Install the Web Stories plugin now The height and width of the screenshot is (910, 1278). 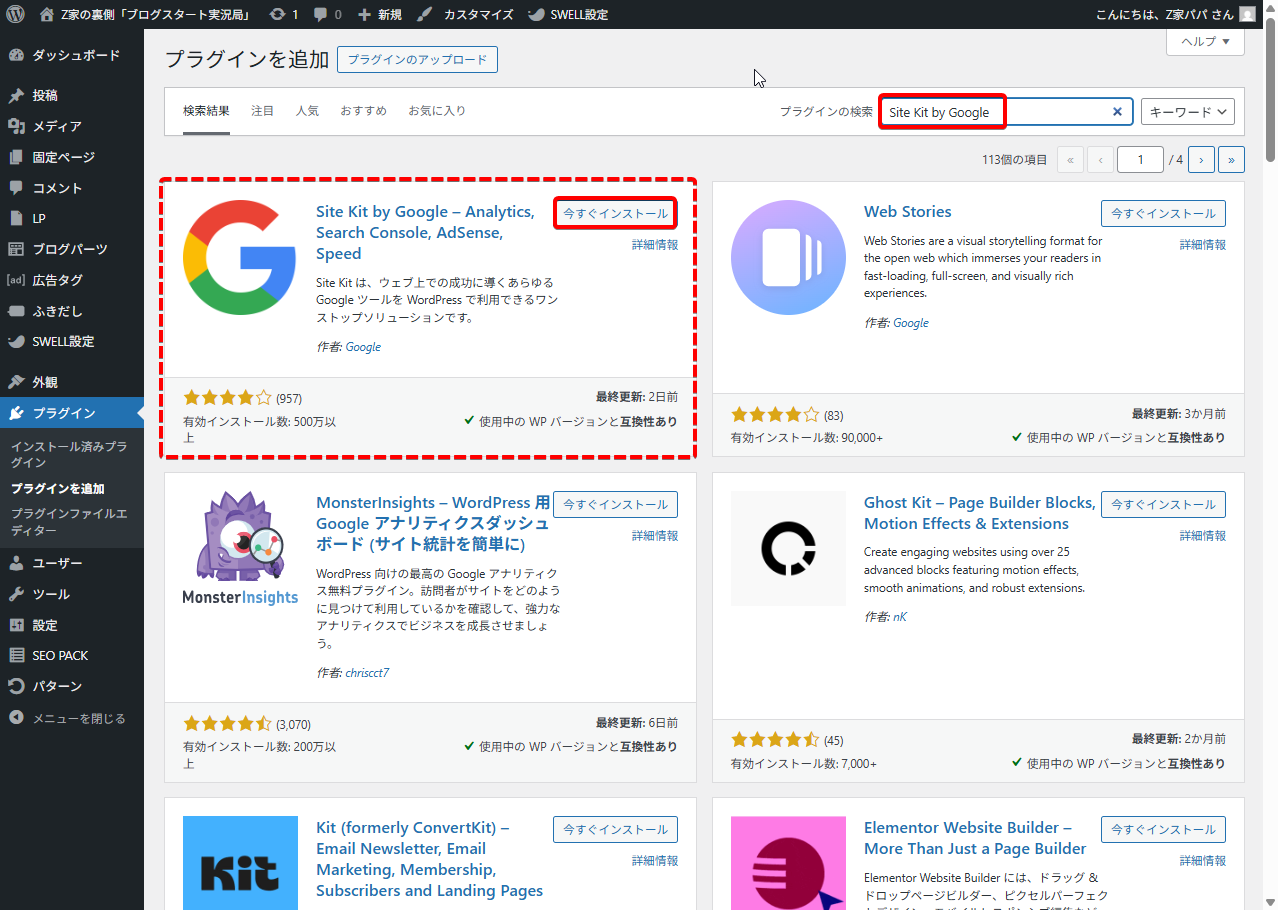[1163, 213]
